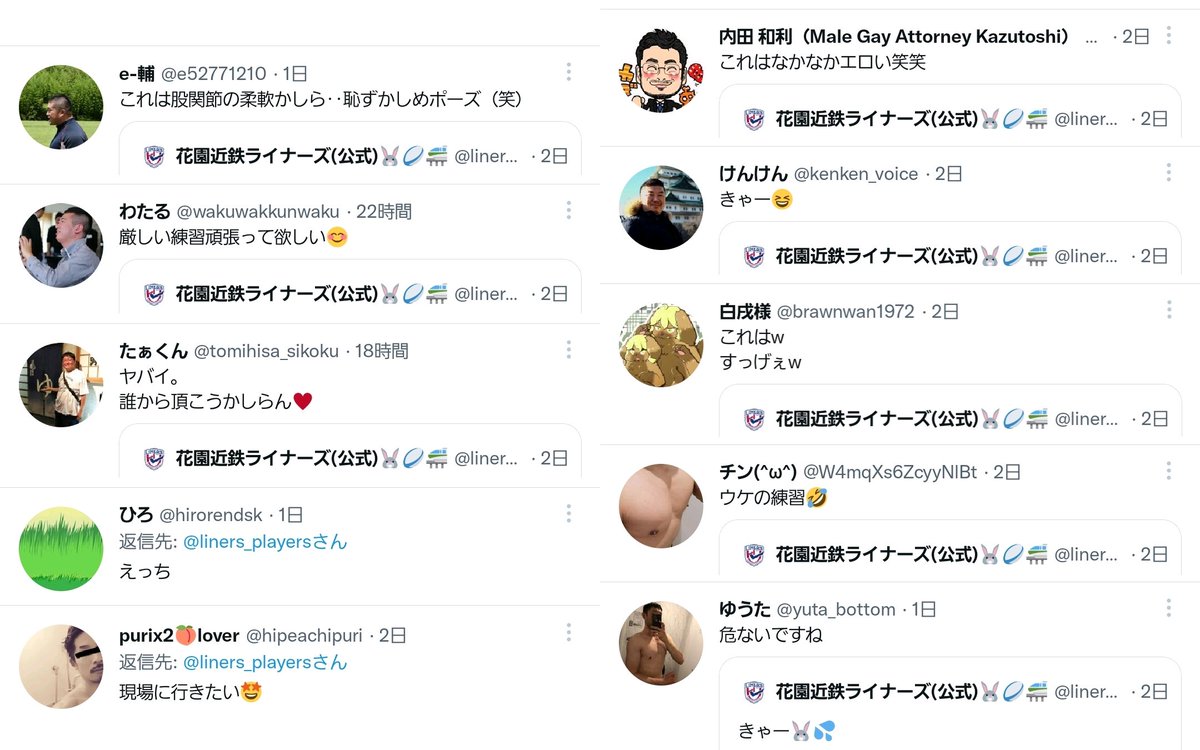Open more options on ゆうた's tweet
Screen dimensions: 1200x750
click(1168, 608)
